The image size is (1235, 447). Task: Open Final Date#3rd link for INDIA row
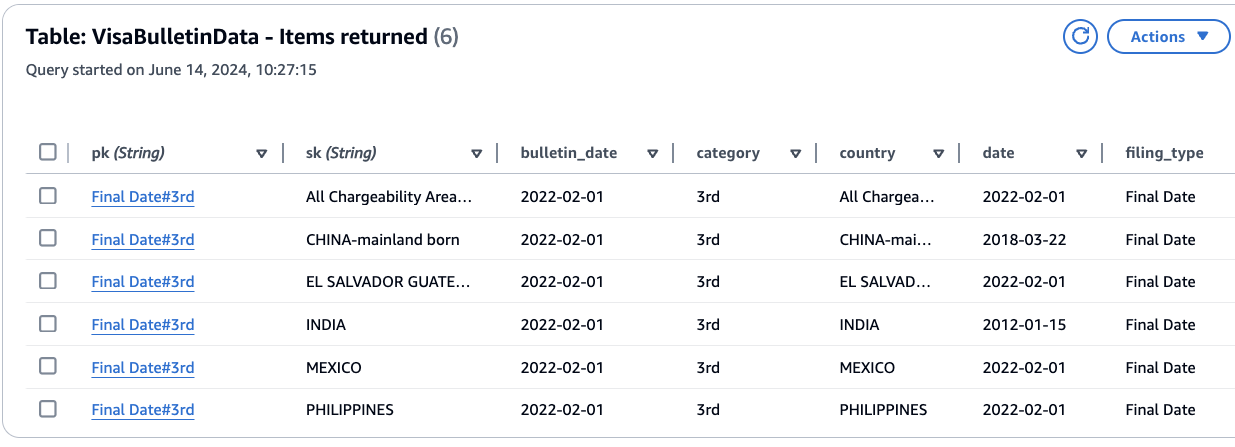tap(143, 325)
